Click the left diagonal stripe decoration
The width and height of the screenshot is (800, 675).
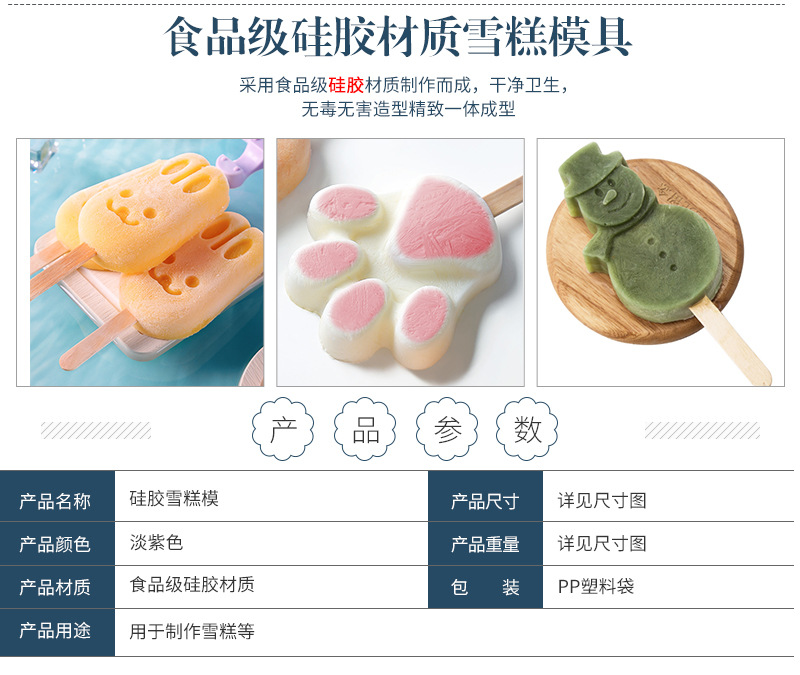[x=96, y=431]
